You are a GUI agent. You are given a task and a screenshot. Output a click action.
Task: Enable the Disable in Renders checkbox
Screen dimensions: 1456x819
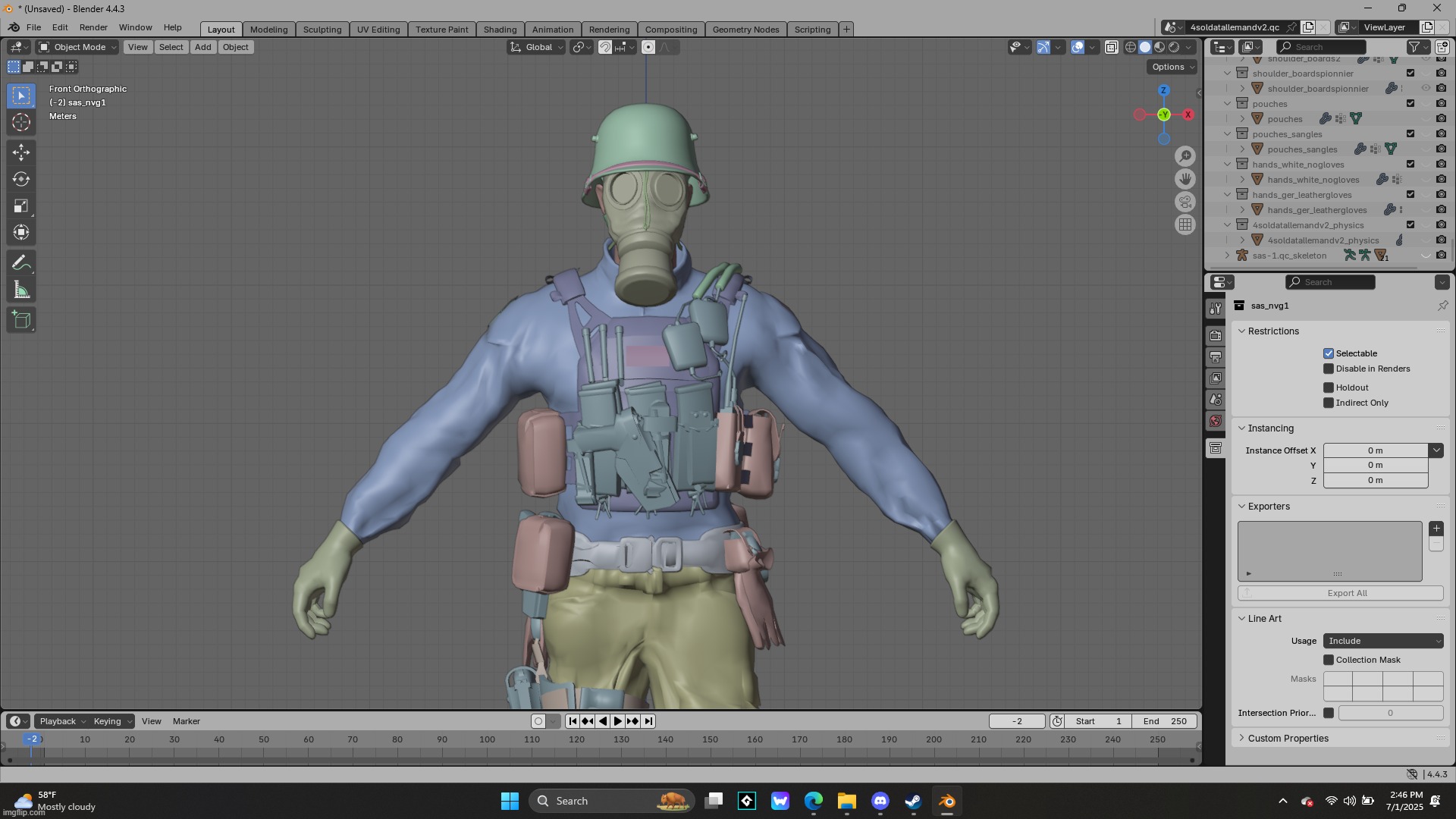pos(1329,369)
